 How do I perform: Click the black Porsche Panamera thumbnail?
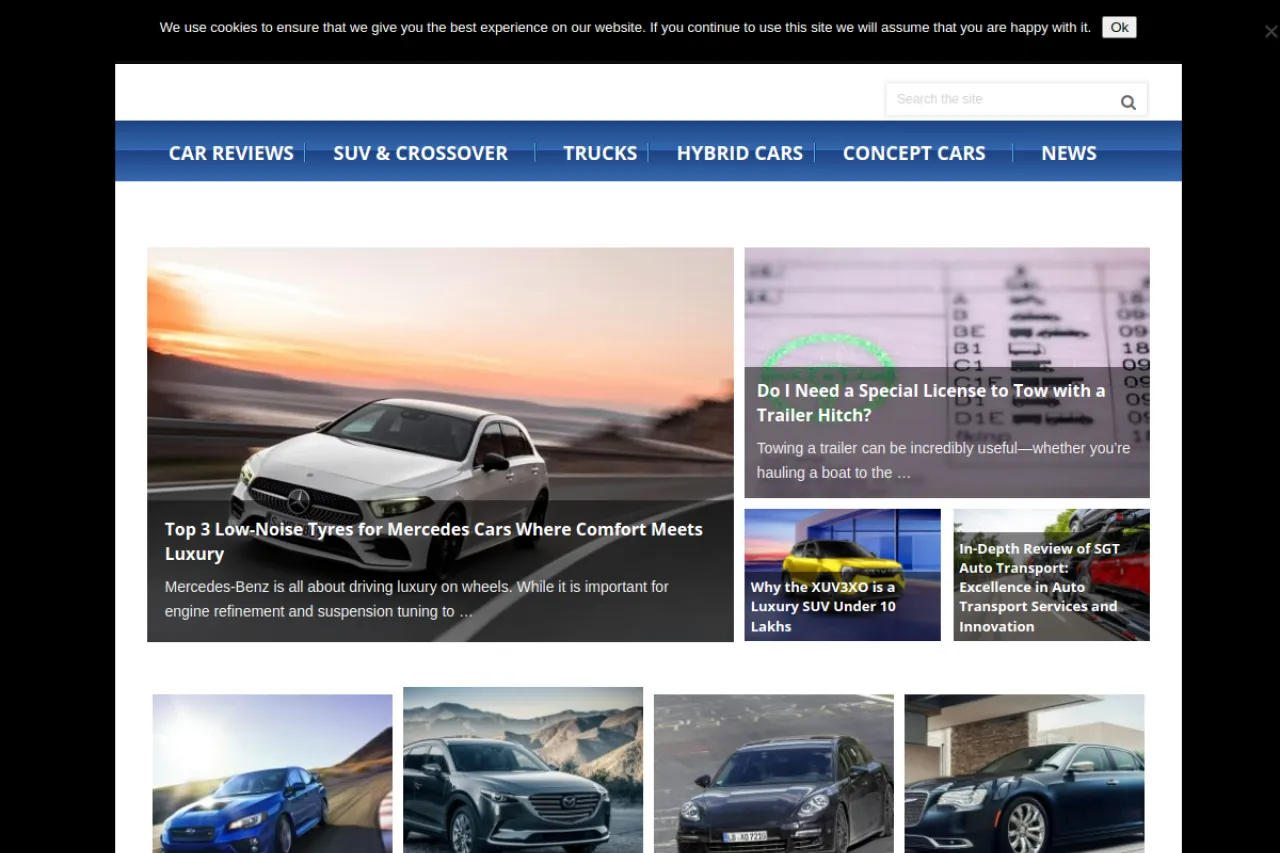[x=773, y=773]
